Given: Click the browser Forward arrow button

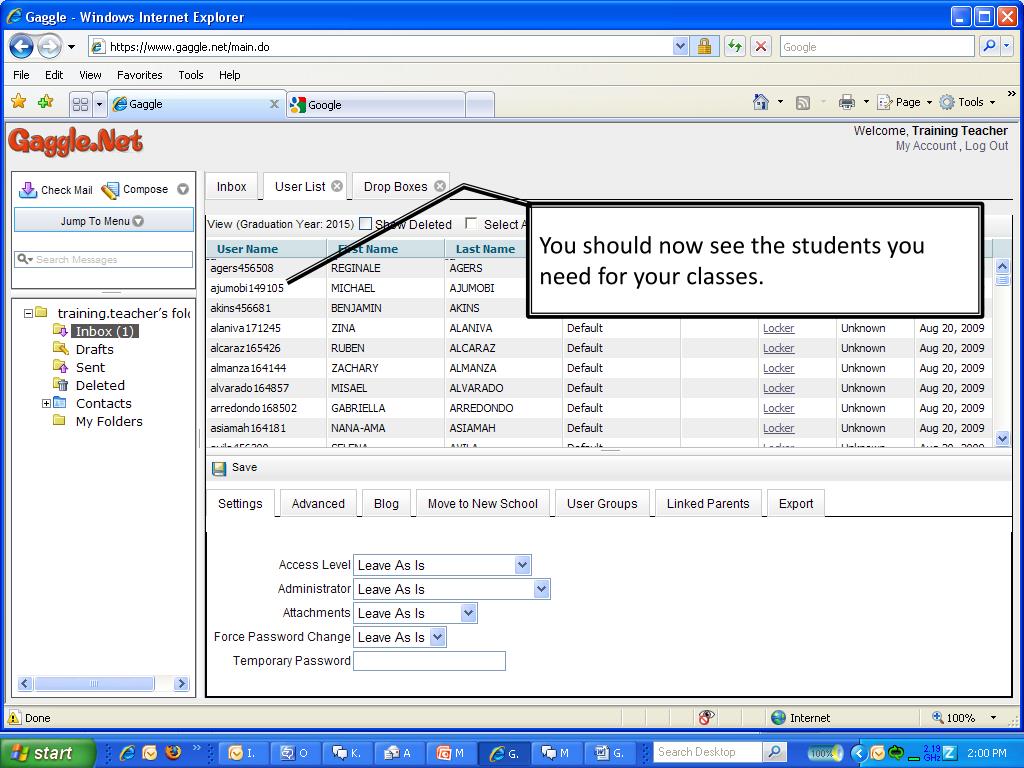Looking at the screenshot, I should (50, 46).
